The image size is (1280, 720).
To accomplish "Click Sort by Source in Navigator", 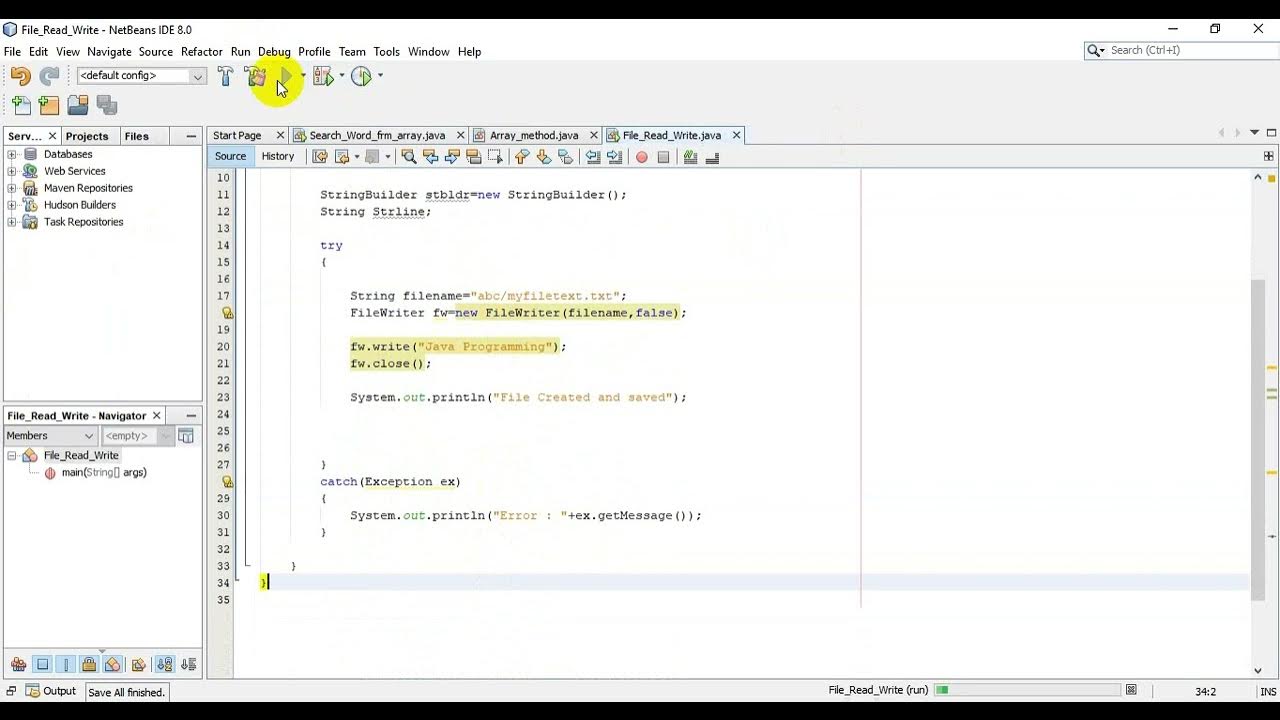I will [x=189, y=664].
